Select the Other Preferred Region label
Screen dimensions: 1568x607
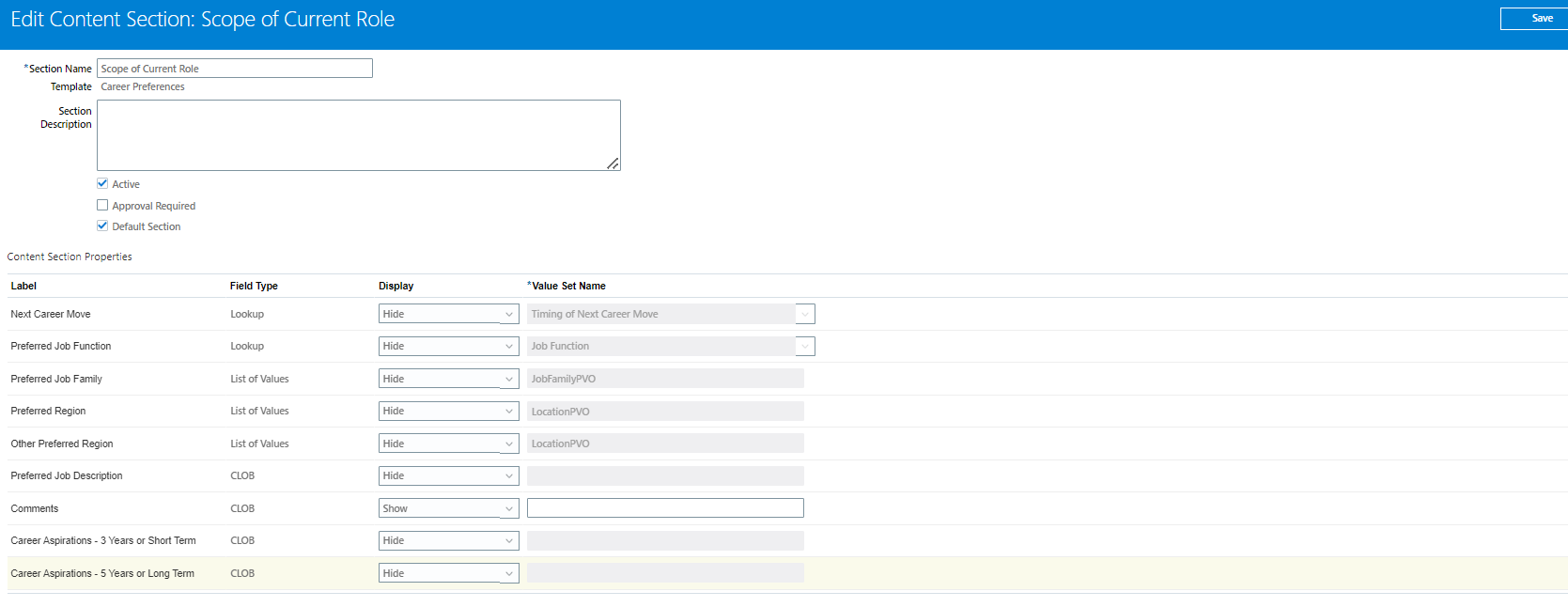tap(62, 444)
